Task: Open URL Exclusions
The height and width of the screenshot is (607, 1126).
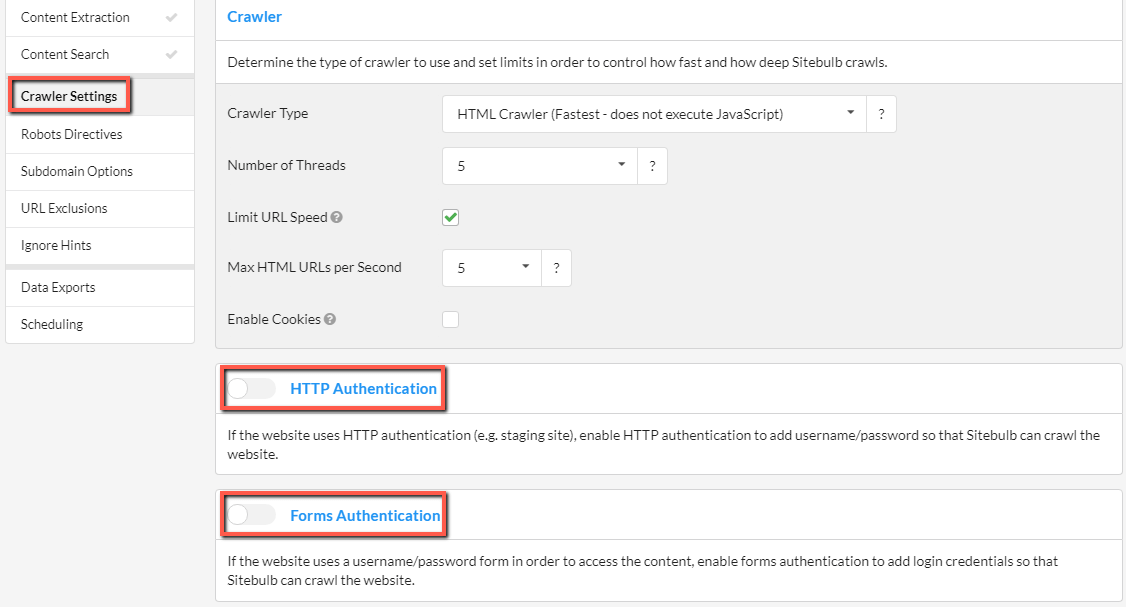Action: tap(100, 208)
